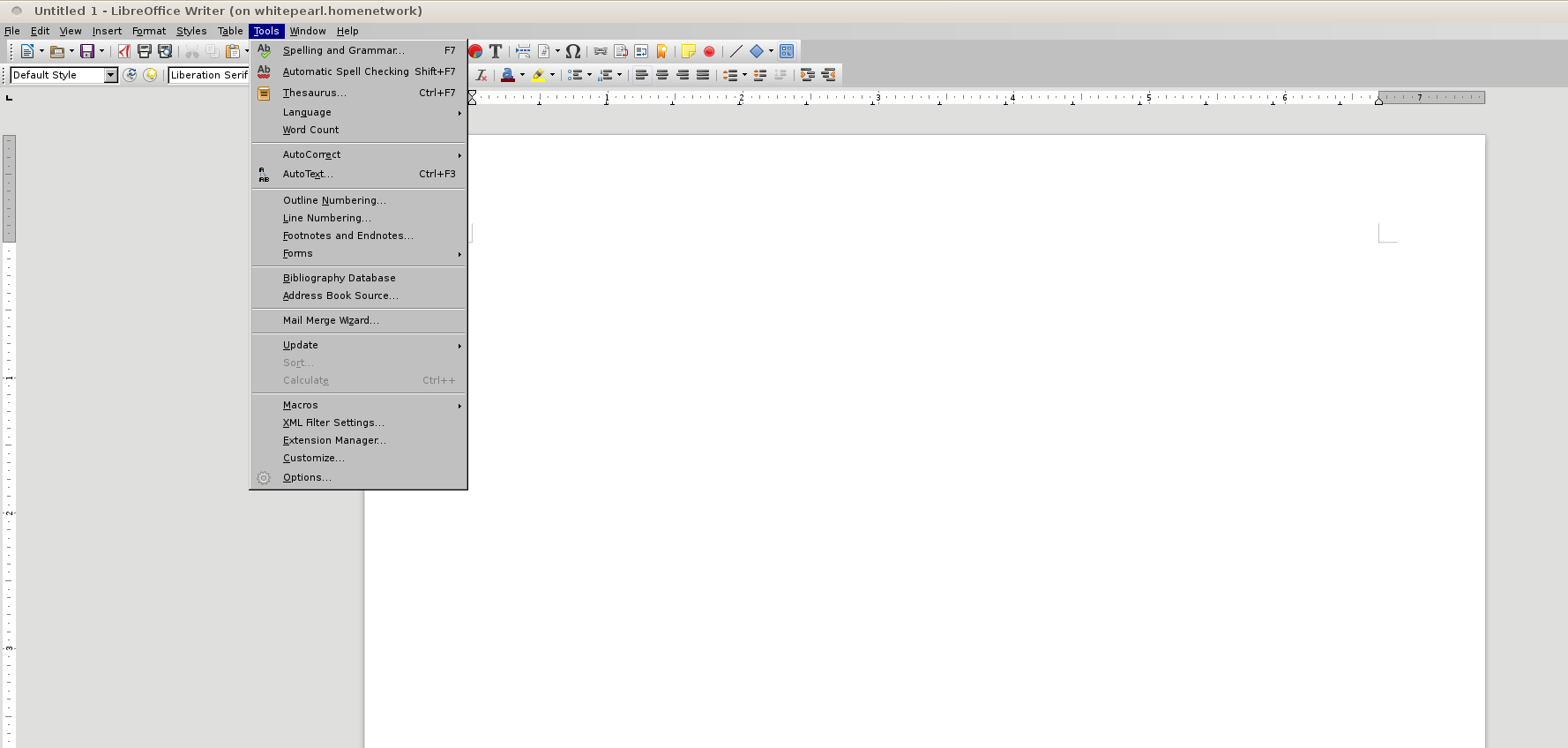The width and height of the screenshot is (1568, 748).
Task: Apply the yellow Highlighting Color icon
Action: 538,75
